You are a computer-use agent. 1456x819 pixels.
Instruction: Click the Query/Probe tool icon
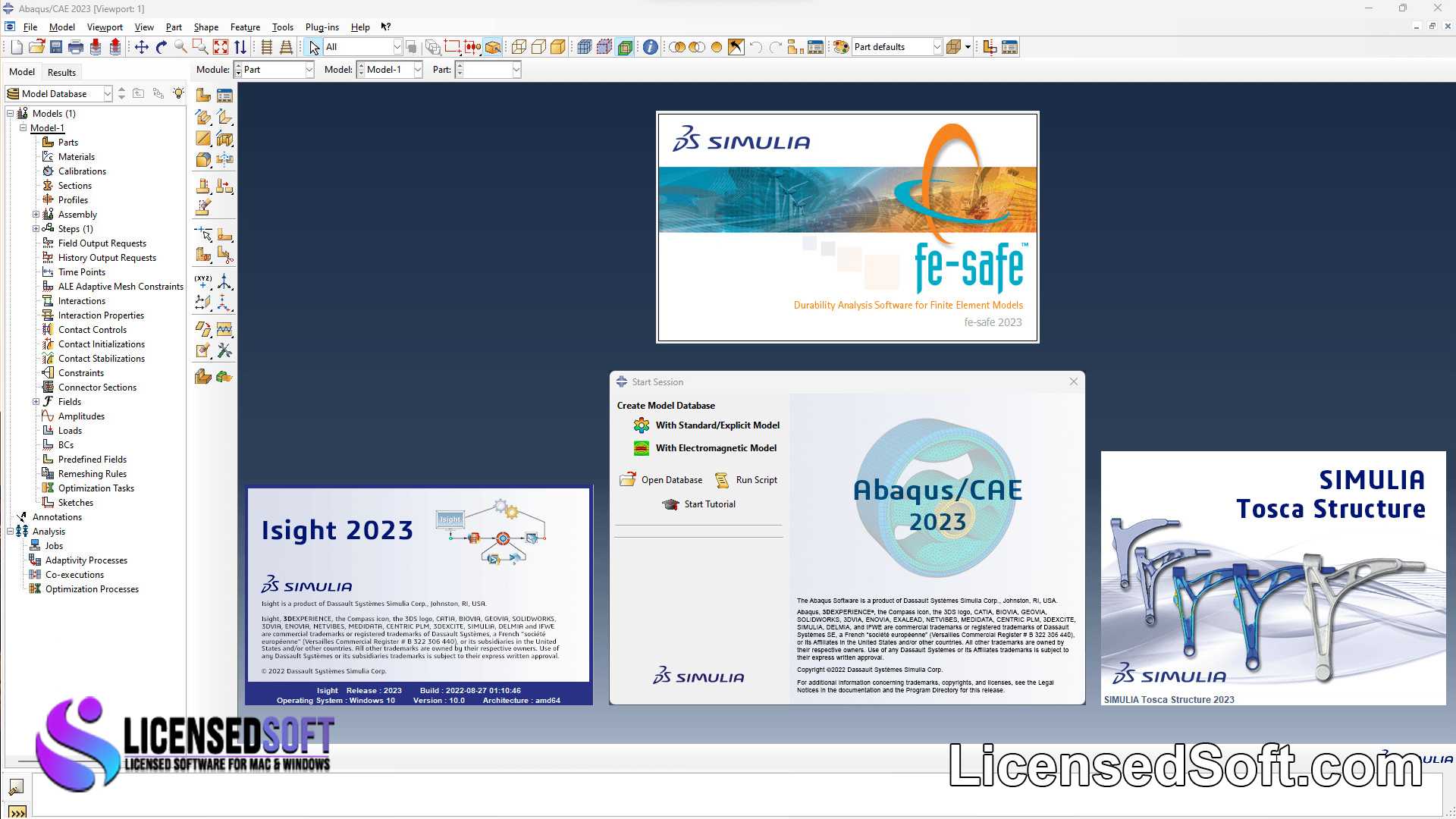[x=649, y=47]
